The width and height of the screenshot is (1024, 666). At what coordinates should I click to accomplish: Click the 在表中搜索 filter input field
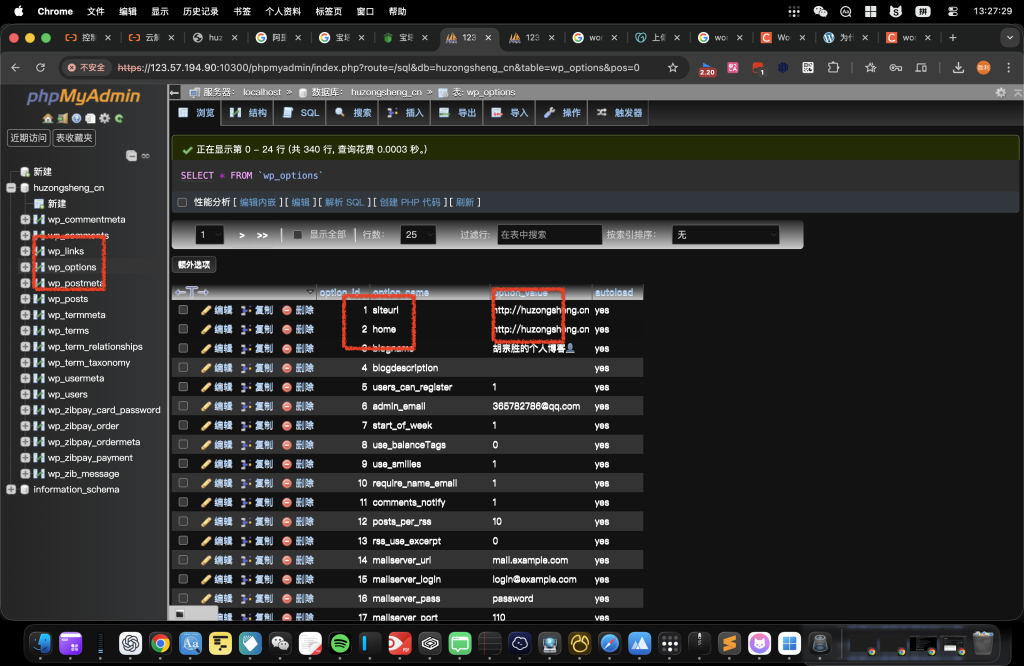pos(548,235)
